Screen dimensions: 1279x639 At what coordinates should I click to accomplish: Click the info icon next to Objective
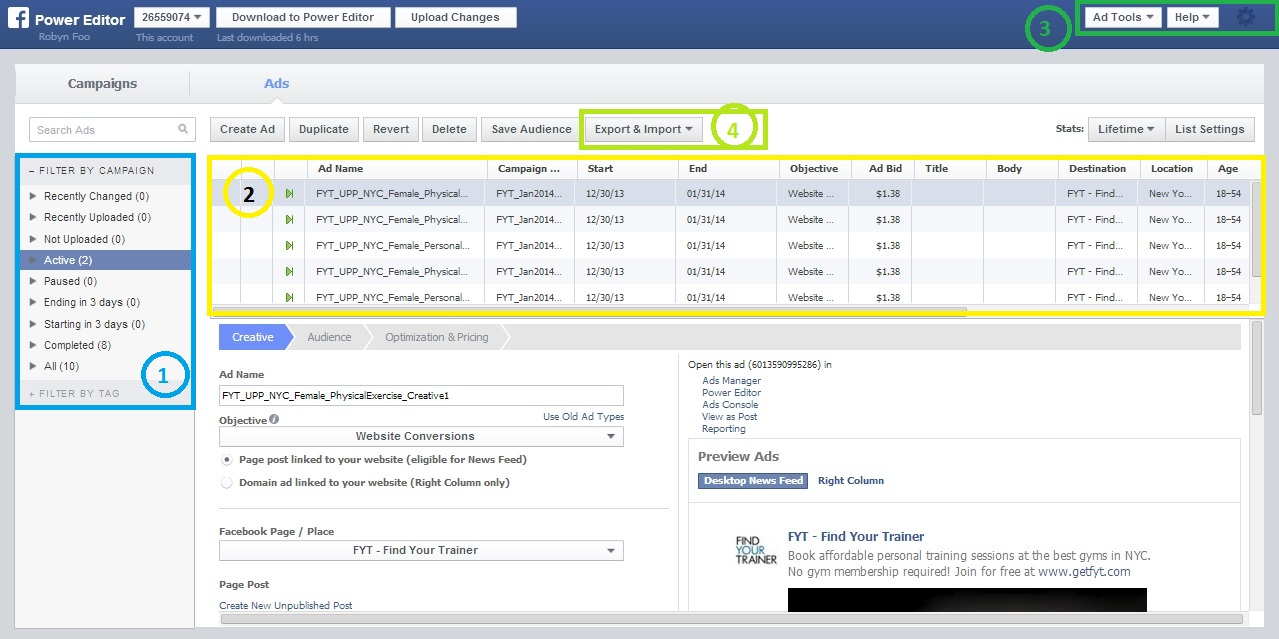pyautogui.click(x=274, y=420)
